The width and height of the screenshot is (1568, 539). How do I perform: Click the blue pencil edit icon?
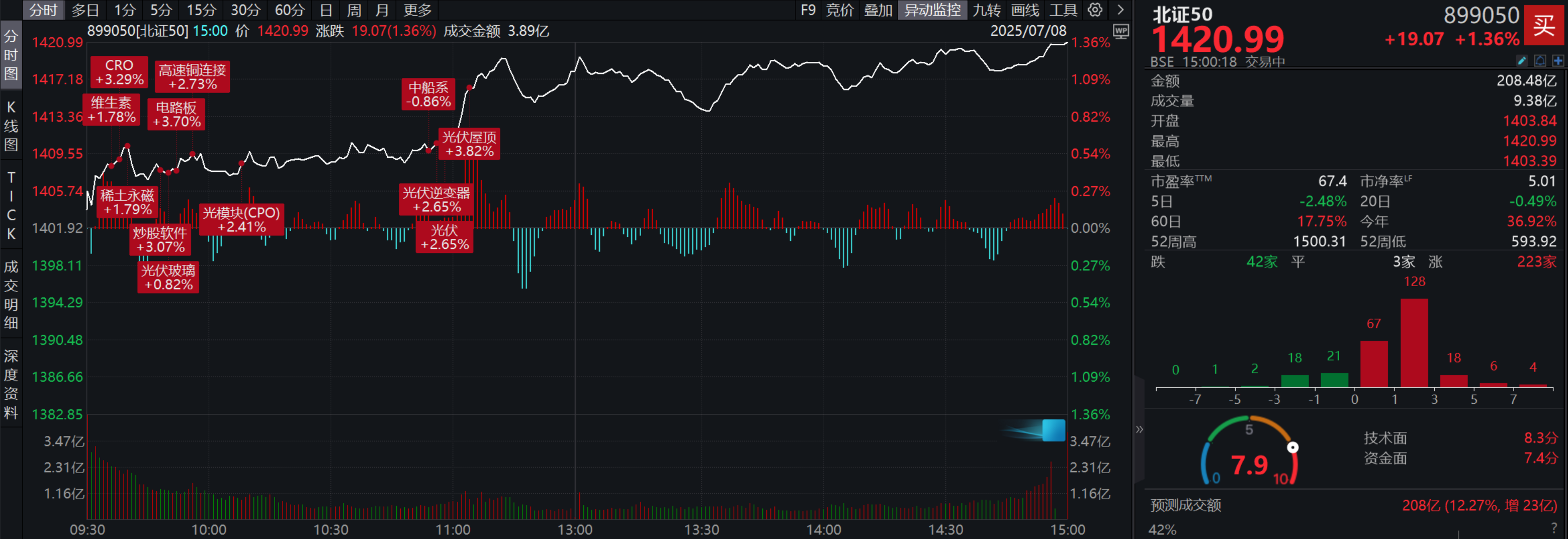[1521, 60]
